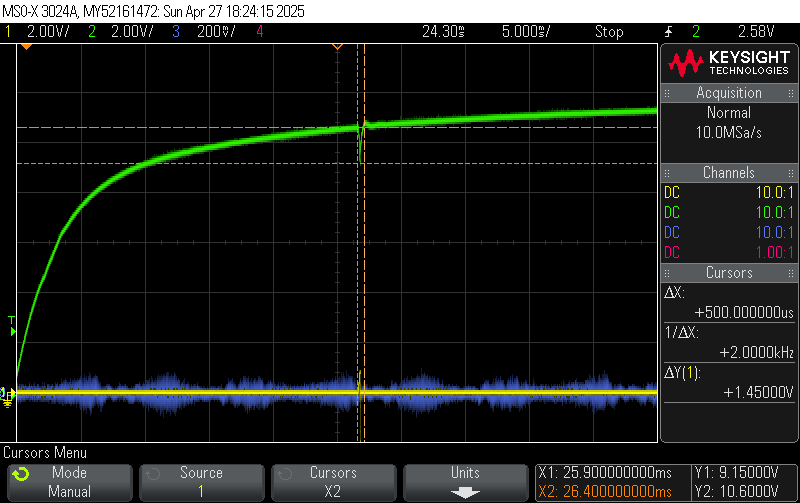This screenshot has width=800, height=503.
Task: Click the Cursors panel header
Action: (729, 272)
